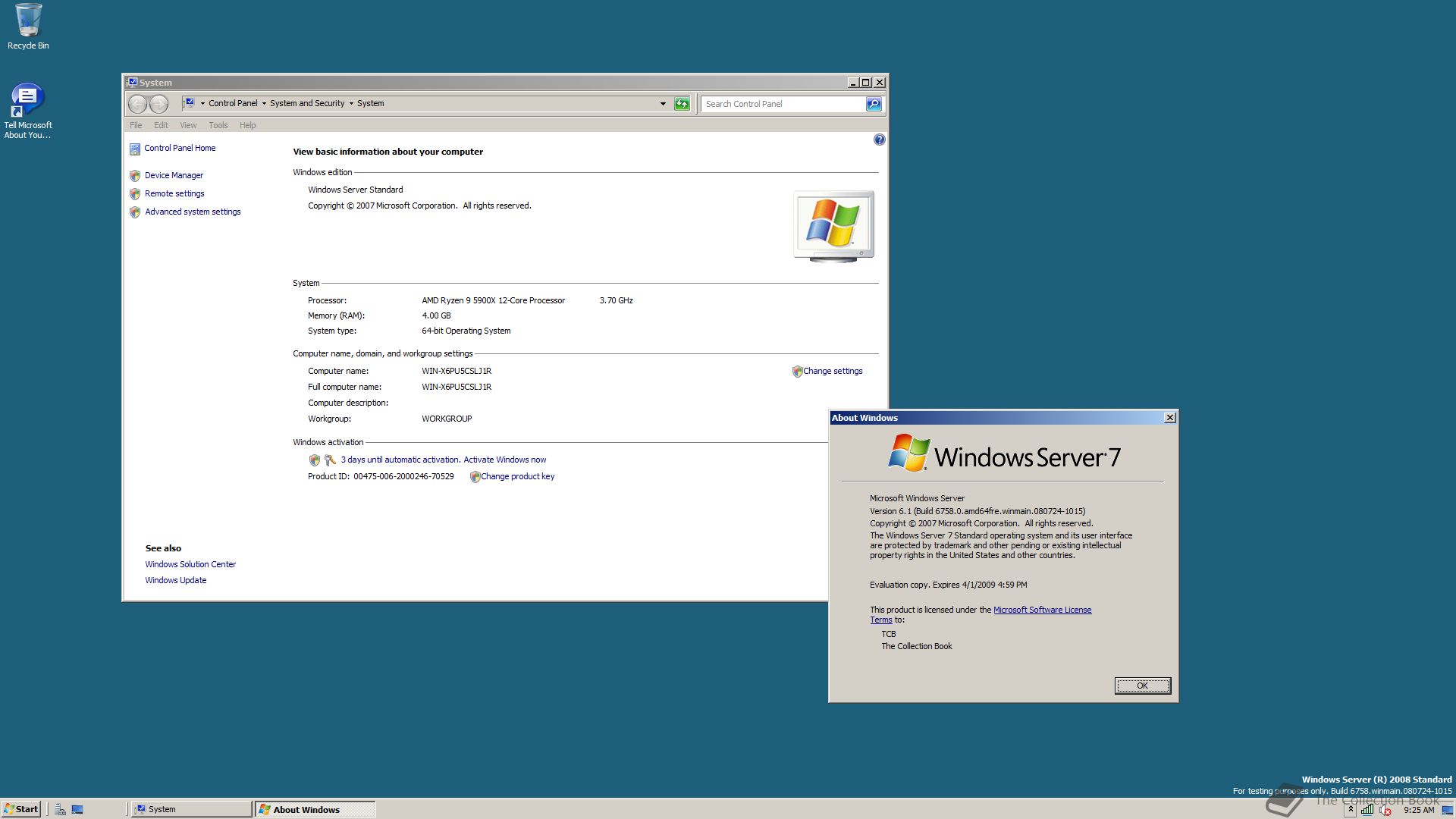
Task: Open Device Manager link
Action: [174, 175]
